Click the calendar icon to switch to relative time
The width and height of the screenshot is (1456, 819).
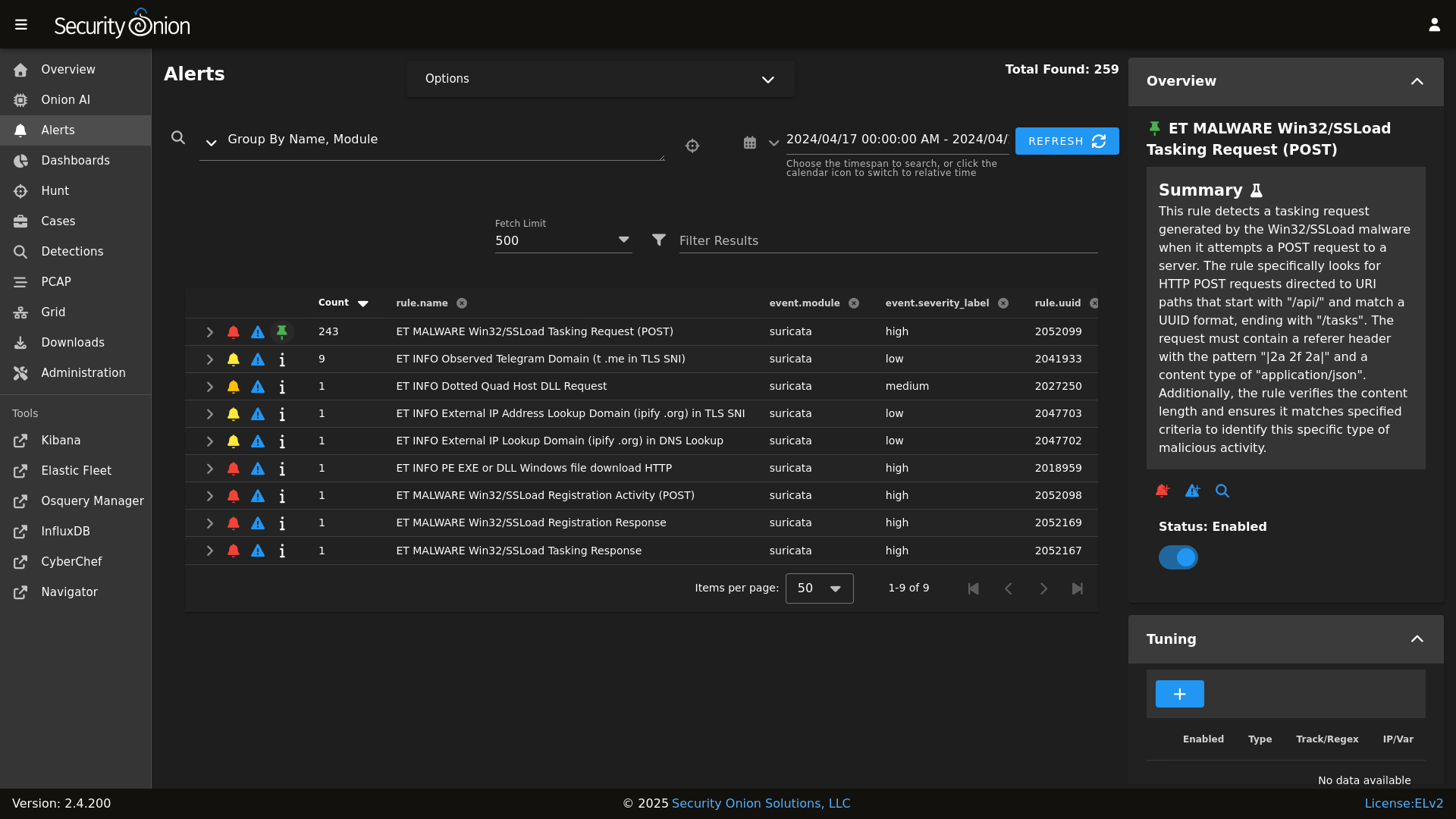[750, 143]
